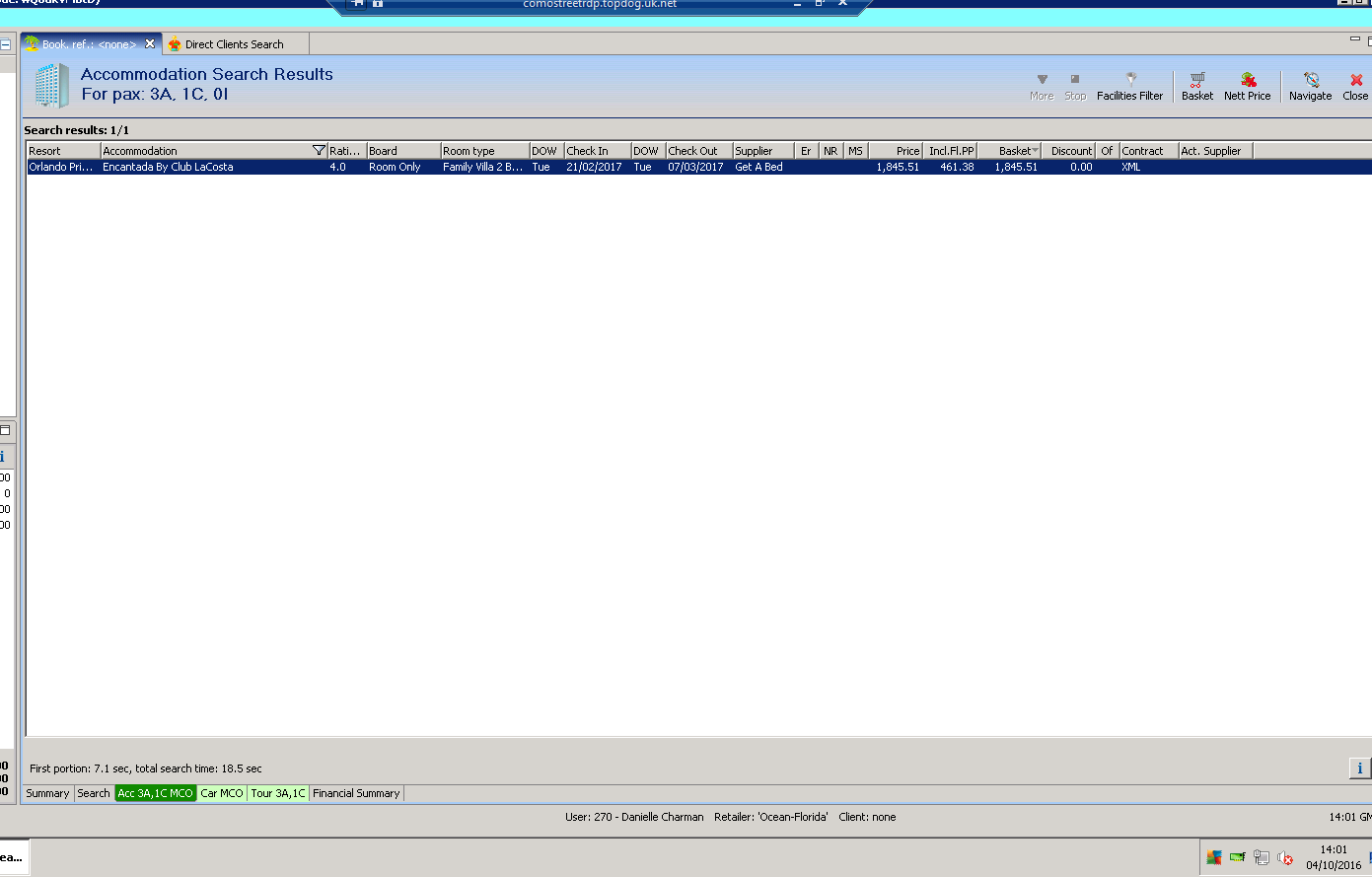Click the Basket column sort arrow
Image resolution: width=1372 pixels, height=877 pixels.
[1035, 151]
